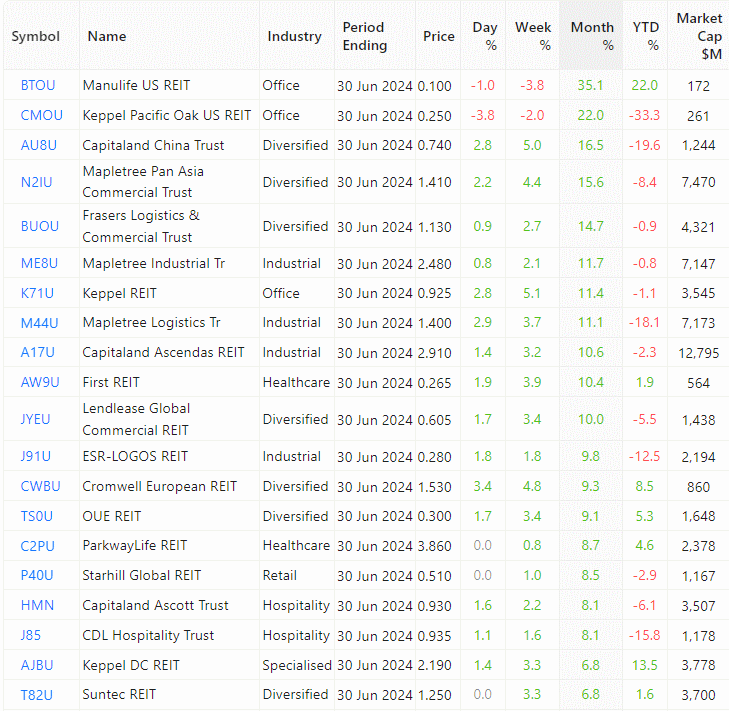Open the BTOU symbol link
The height and width of the screenshot is (711, 729).
[38, 86]
